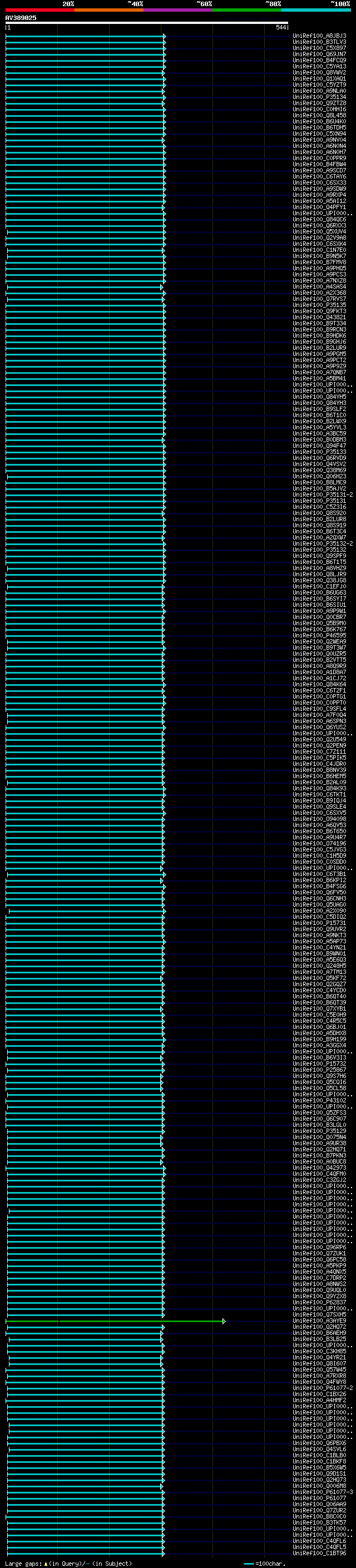Viewport: 356px width, 1568px height.
Task: Click hit label UniRef100_A3AYE9
Action: pos(319,1321)
